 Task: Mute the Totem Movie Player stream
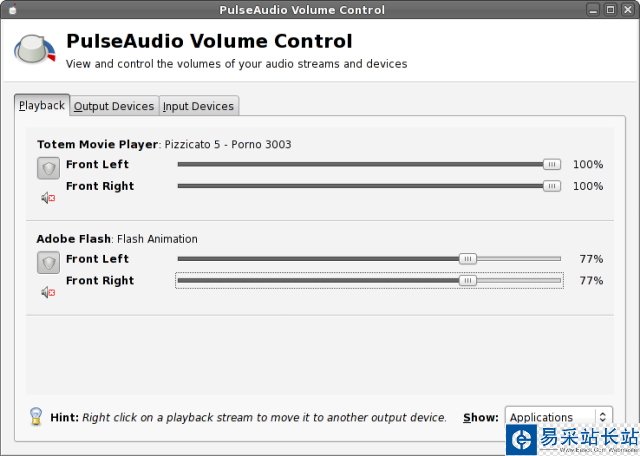pyautogui.click(x=48, y=197)
